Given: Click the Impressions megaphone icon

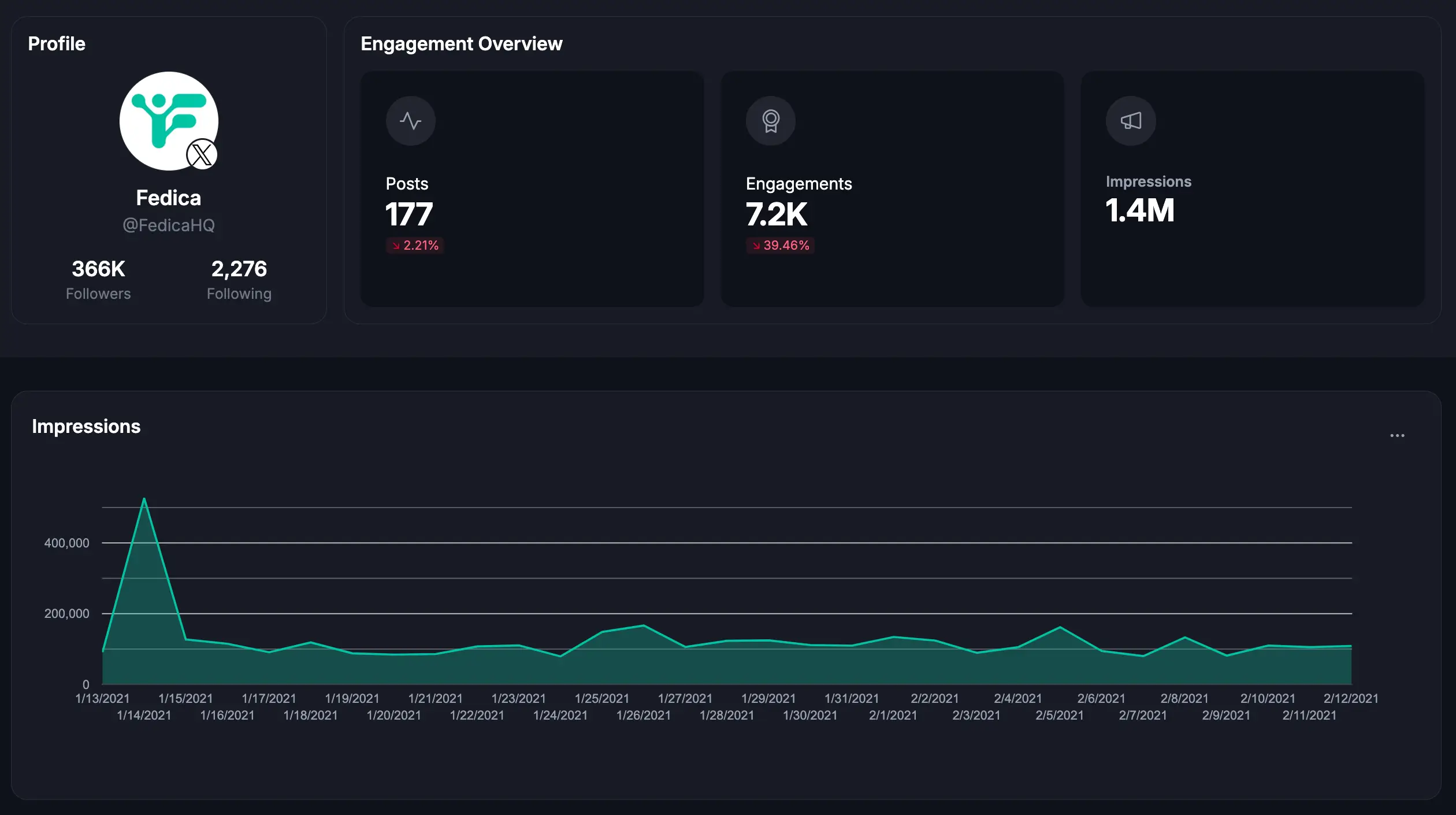Looking at the screenshot, I should (x=1130, y=121).
